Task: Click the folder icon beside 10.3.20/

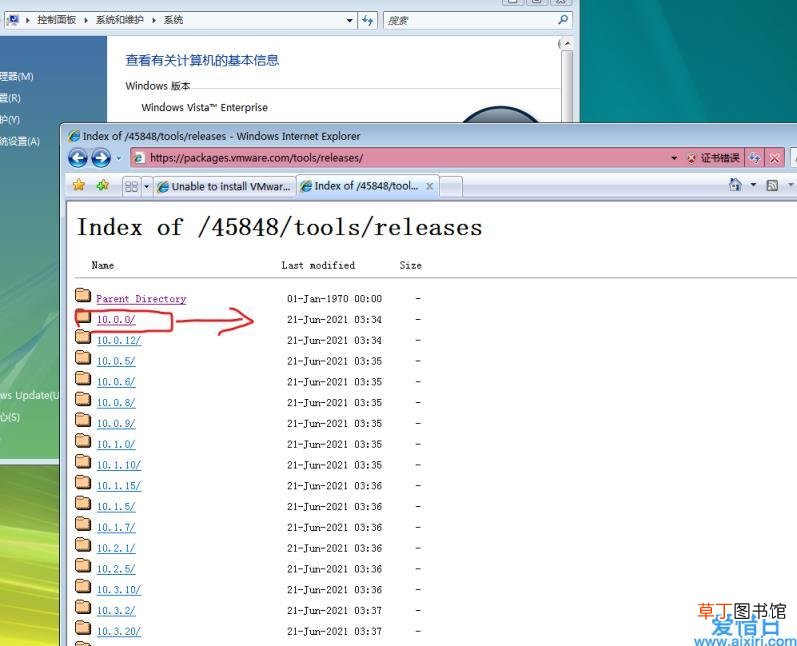Action: [x=83, y=628]
